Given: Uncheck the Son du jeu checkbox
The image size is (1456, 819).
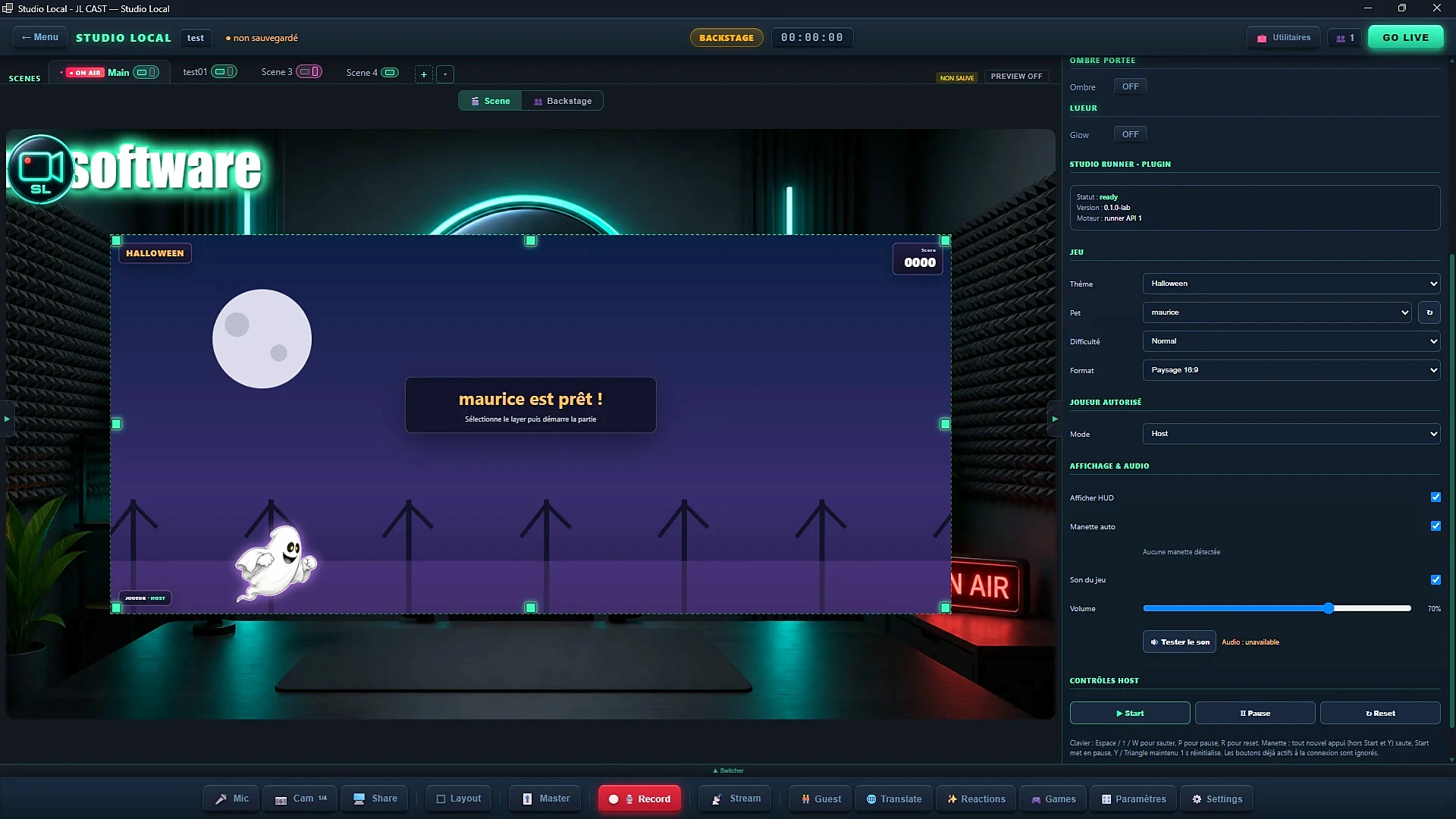Looking at the screenshot, I should pyautogui.click(x=1436, y=579).
